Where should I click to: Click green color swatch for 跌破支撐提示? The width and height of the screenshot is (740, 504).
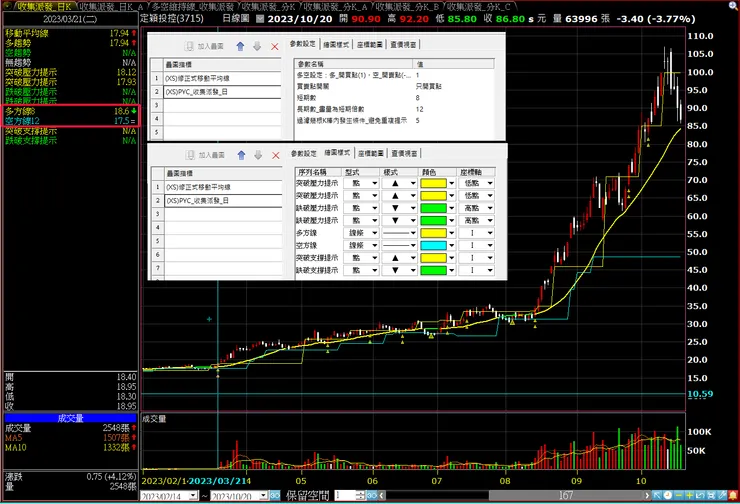(433, 270)
